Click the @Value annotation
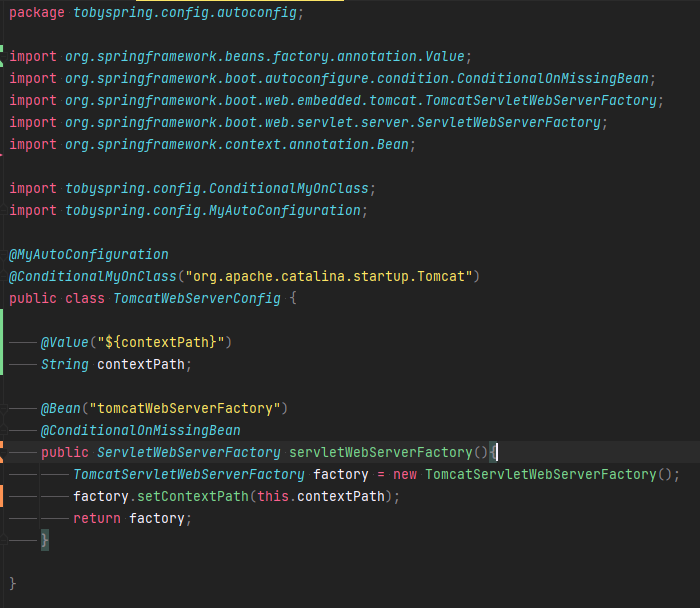The image size is (700, 608). pyautogui.click(x=65, y=342)
